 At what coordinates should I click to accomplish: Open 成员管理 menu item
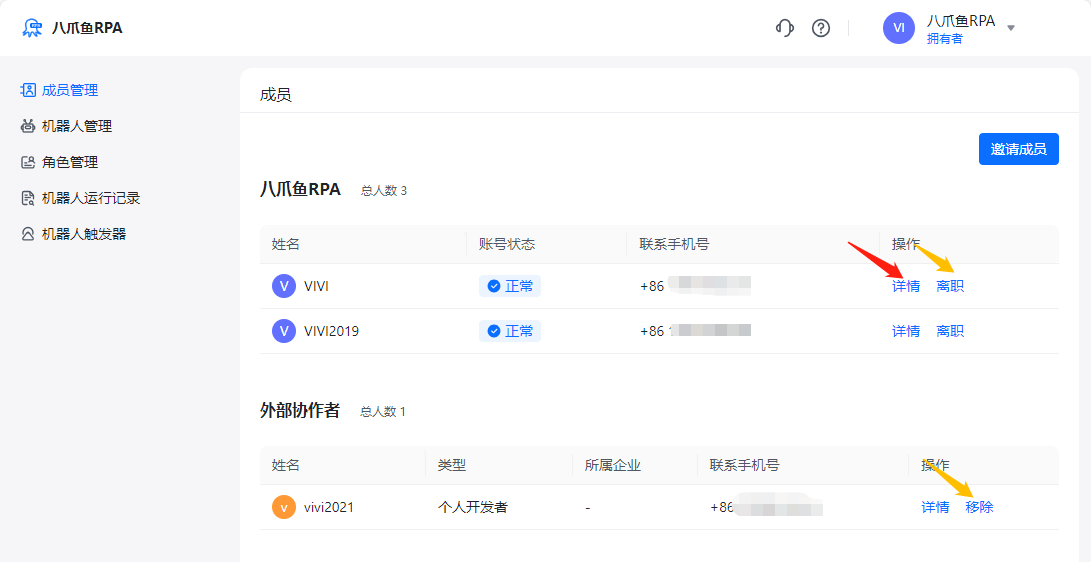pos(70,90)
